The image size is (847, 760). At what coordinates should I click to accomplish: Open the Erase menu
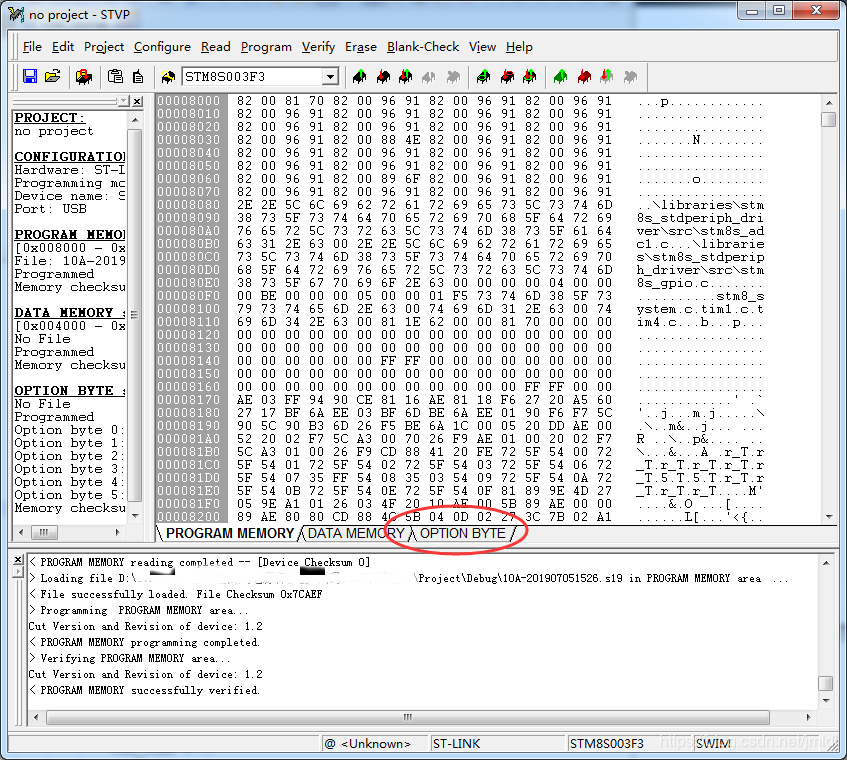click(x=361, y=47)
